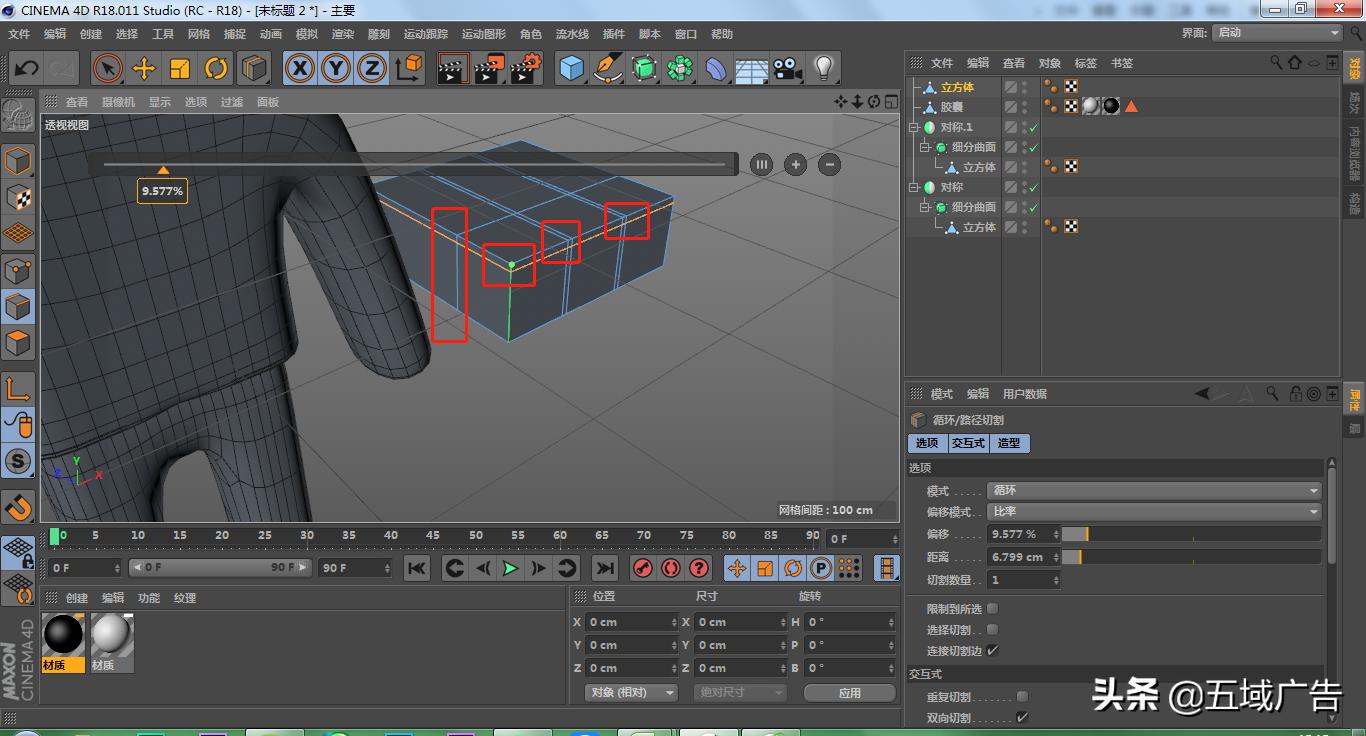
Task: Click the cube primitive icon to add a cube
Action: point(571,68)
